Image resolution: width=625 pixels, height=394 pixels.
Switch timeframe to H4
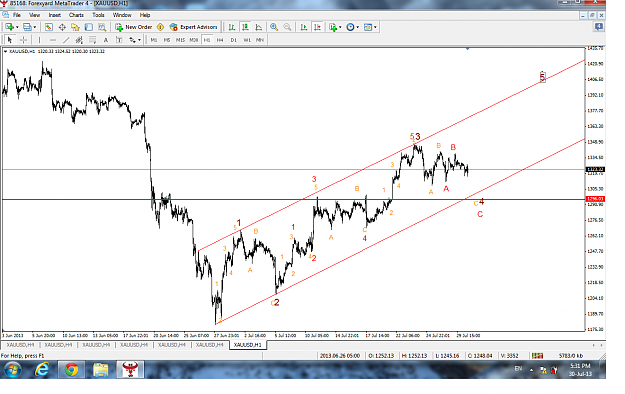(x=220, y=40)
